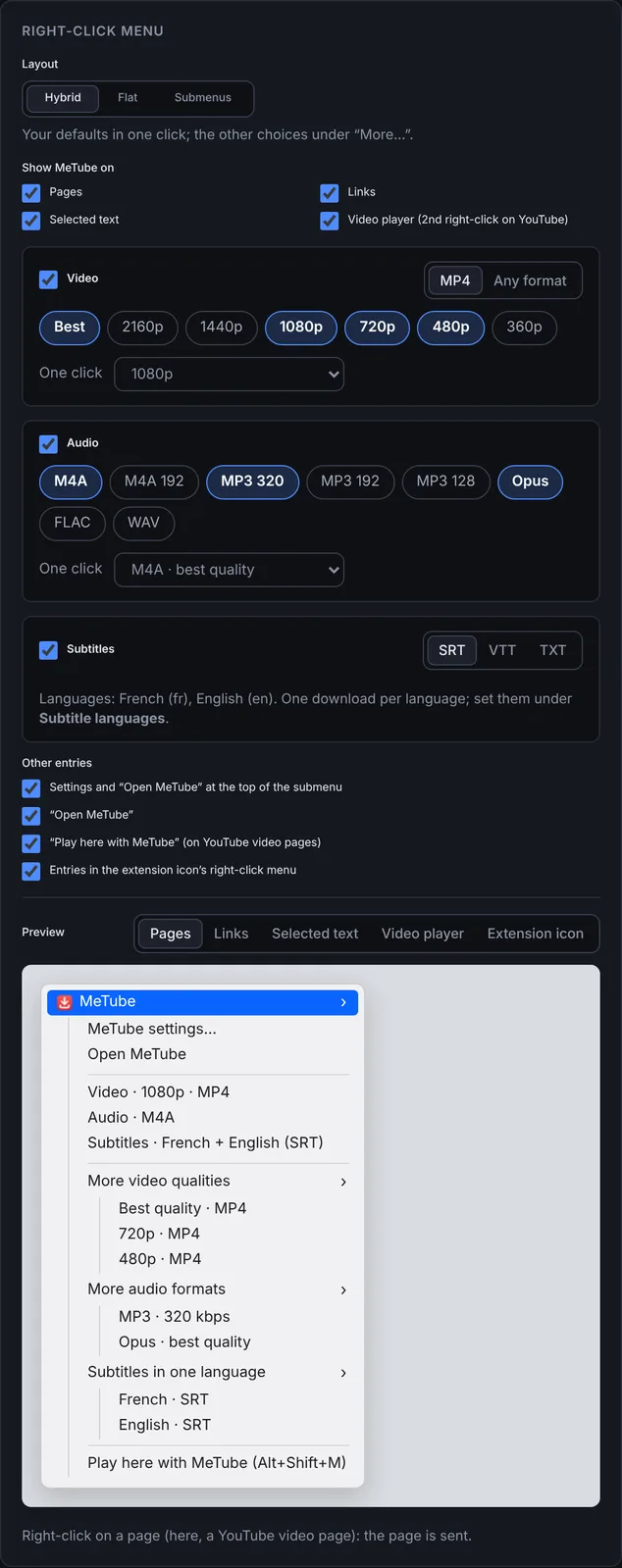Image resolution: width=622 pixels, height=1568 pixels.
Task: Switch preview to Links tab
Action: (232, 935)
